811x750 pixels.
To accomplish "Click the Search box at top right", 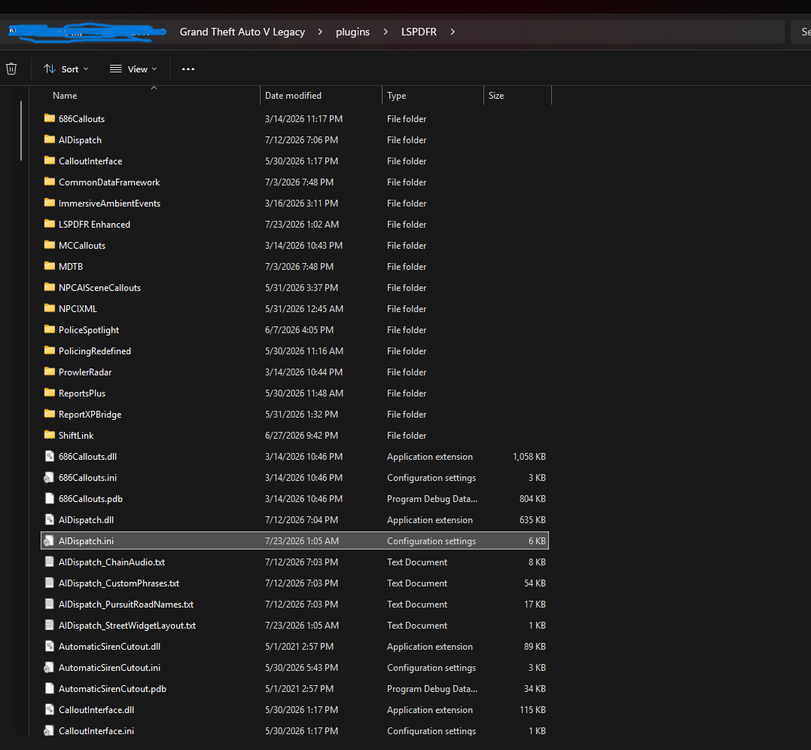I will [x=801, y=32].
